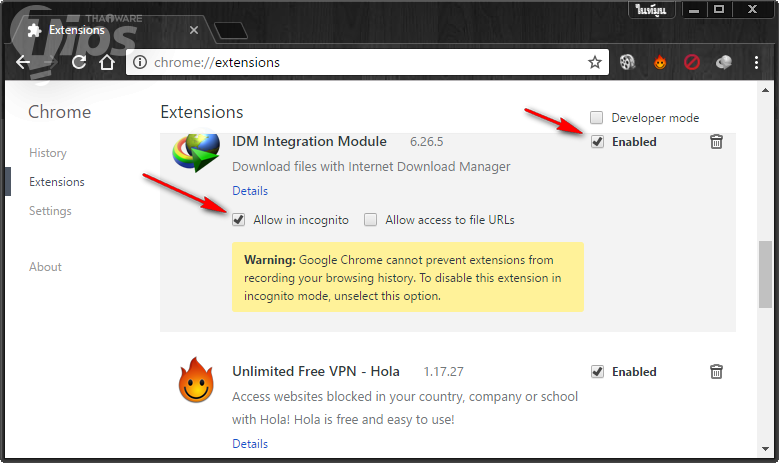Click the film reel extension toolbar icon
Screen dimensions: 779x463
coord(627,62)
